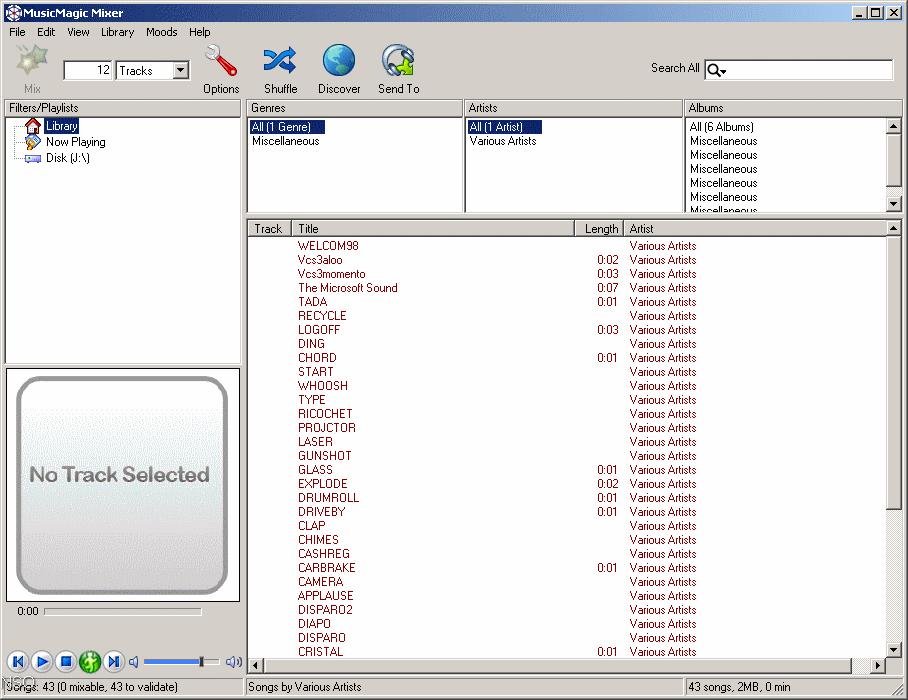The height and width of the screenshot is (700, 908).
Task: Play the selected track
Action: [x=42, y=661]
